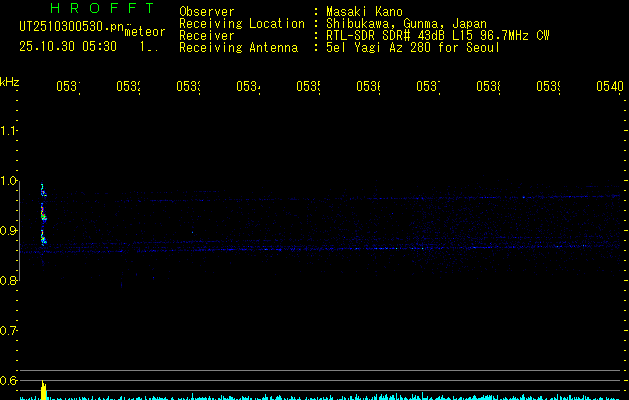Click the 1.0 kHz frequency axis label

click(9, 181)
